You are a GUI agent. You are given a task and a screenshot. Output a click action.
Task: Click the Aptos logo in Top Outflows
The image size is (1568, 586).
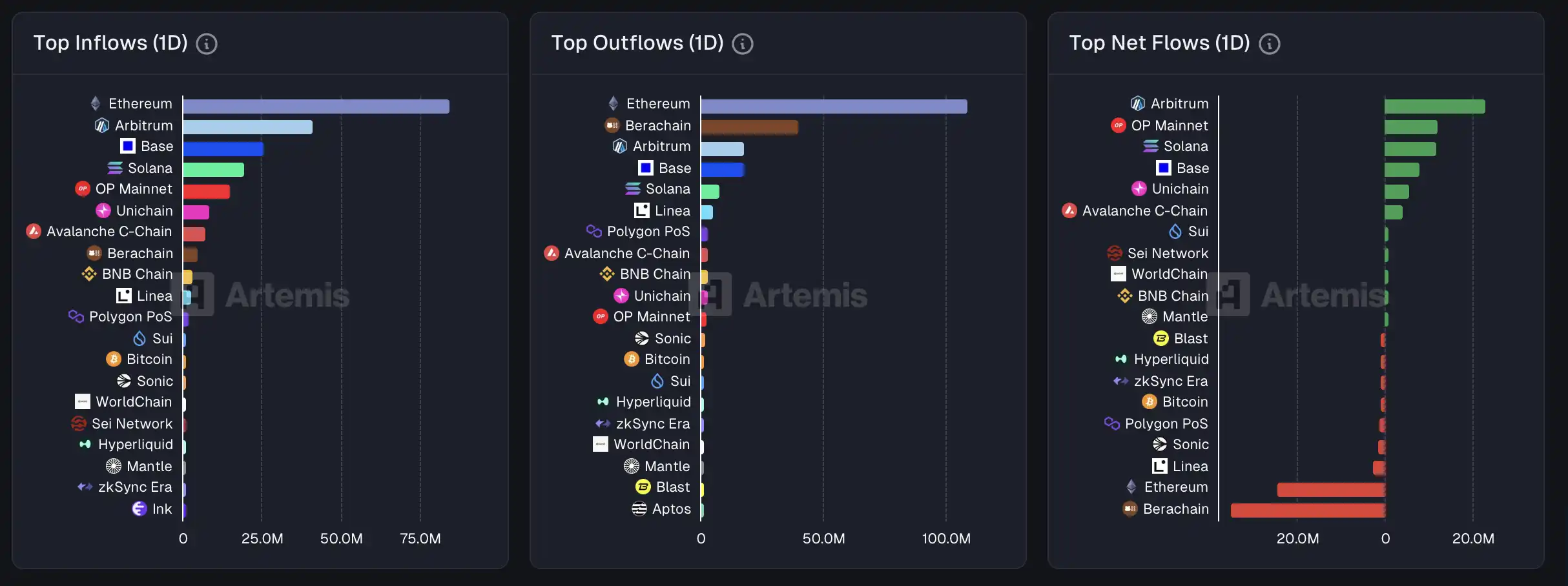(639, 509)
